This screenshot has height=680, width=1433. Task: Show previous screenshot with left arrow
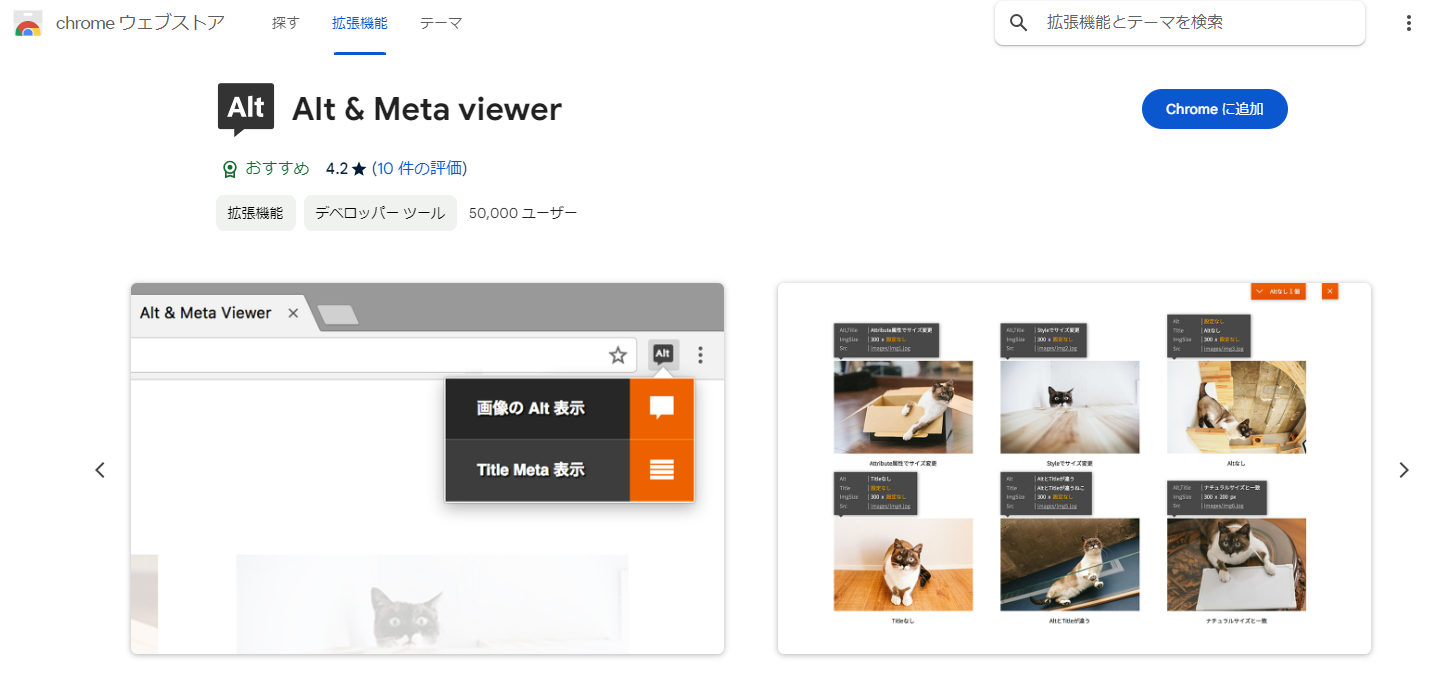point(100,470)
